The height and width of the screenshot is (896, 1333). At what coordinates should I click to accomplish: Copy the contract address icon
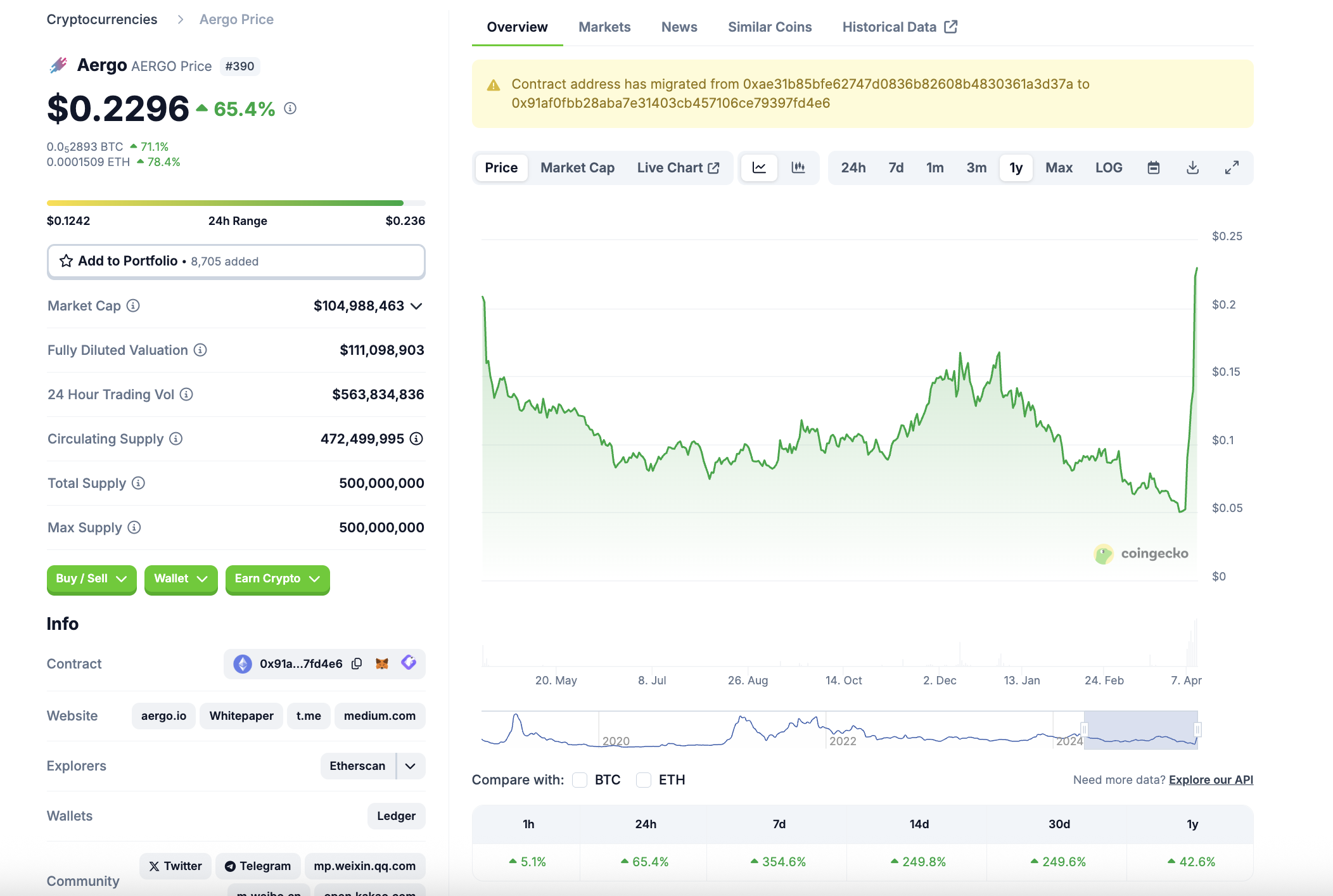[357, 663]
